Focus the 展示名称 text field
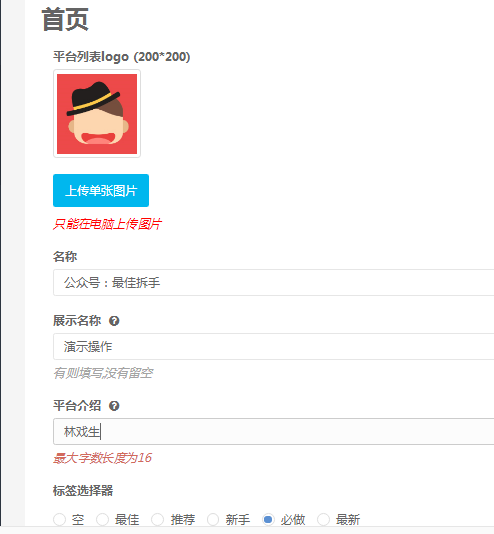 click(273, 347)
